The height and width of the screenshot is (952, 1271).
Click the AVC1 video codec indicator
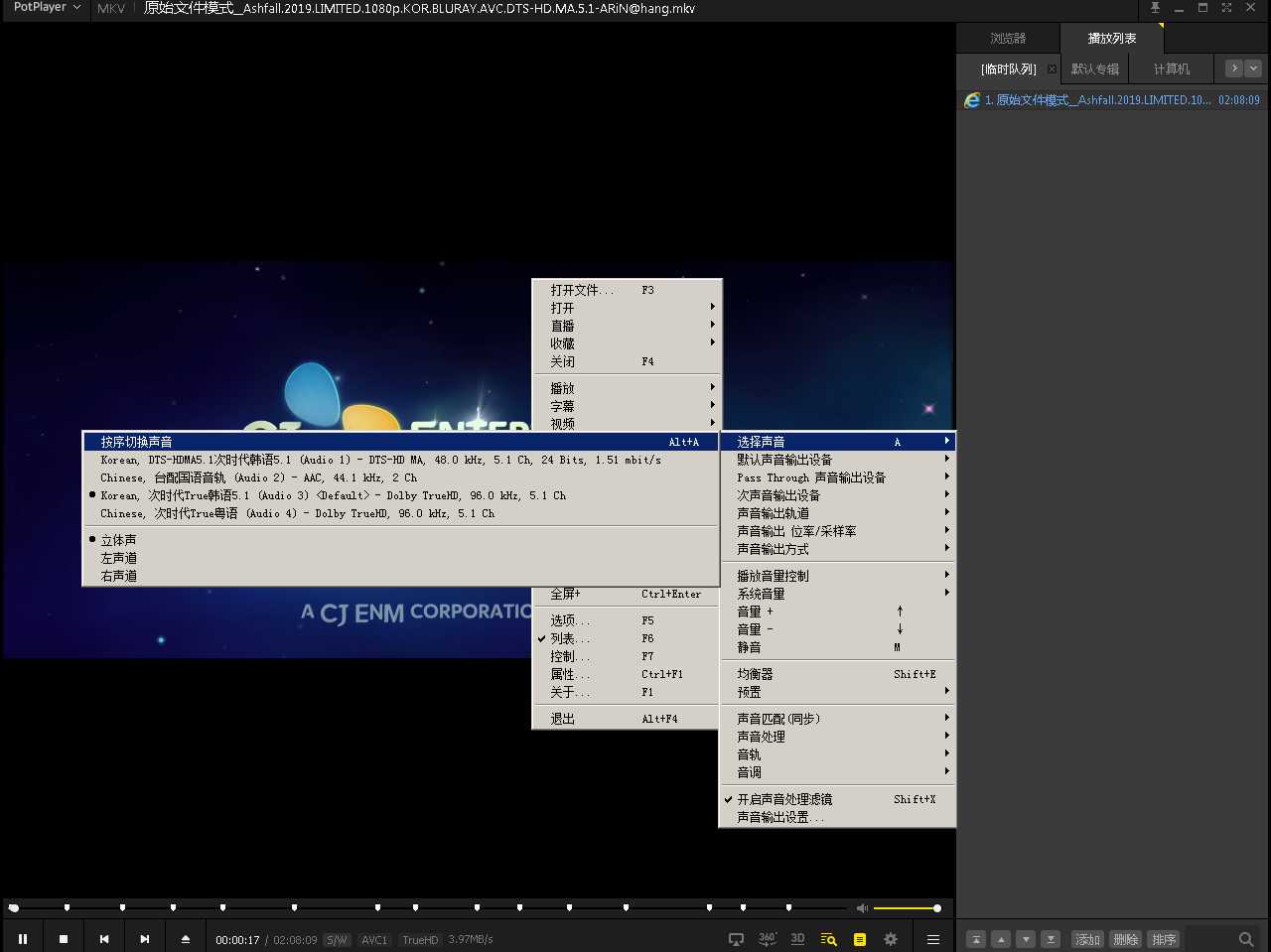374,939
